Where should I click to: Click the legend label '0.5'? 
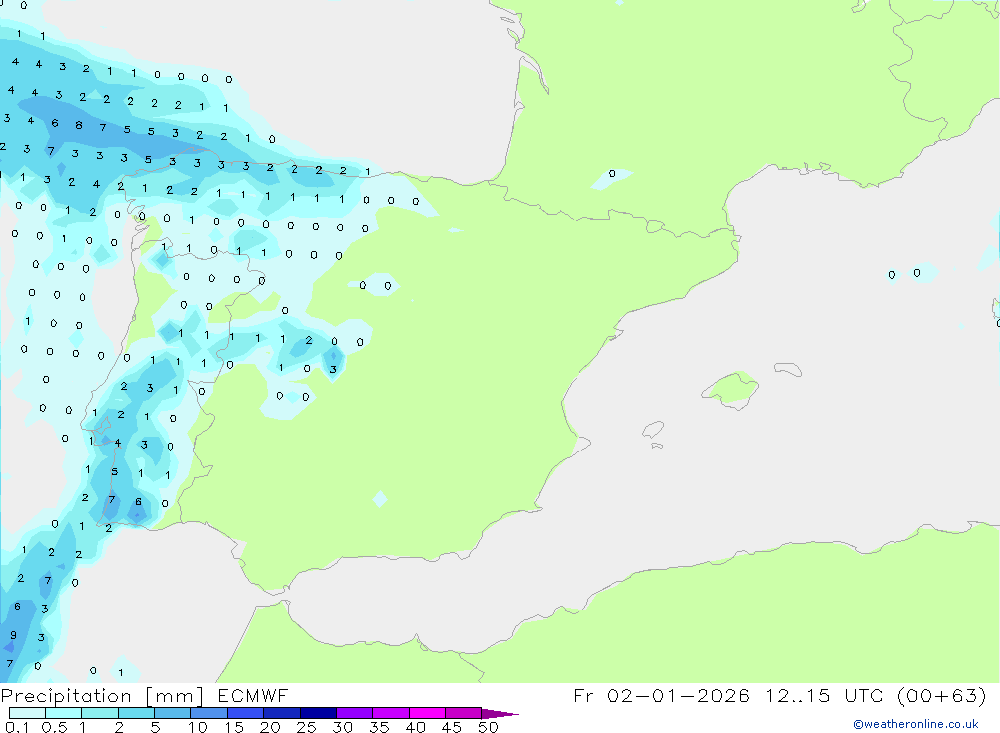[x=54, y=727]
